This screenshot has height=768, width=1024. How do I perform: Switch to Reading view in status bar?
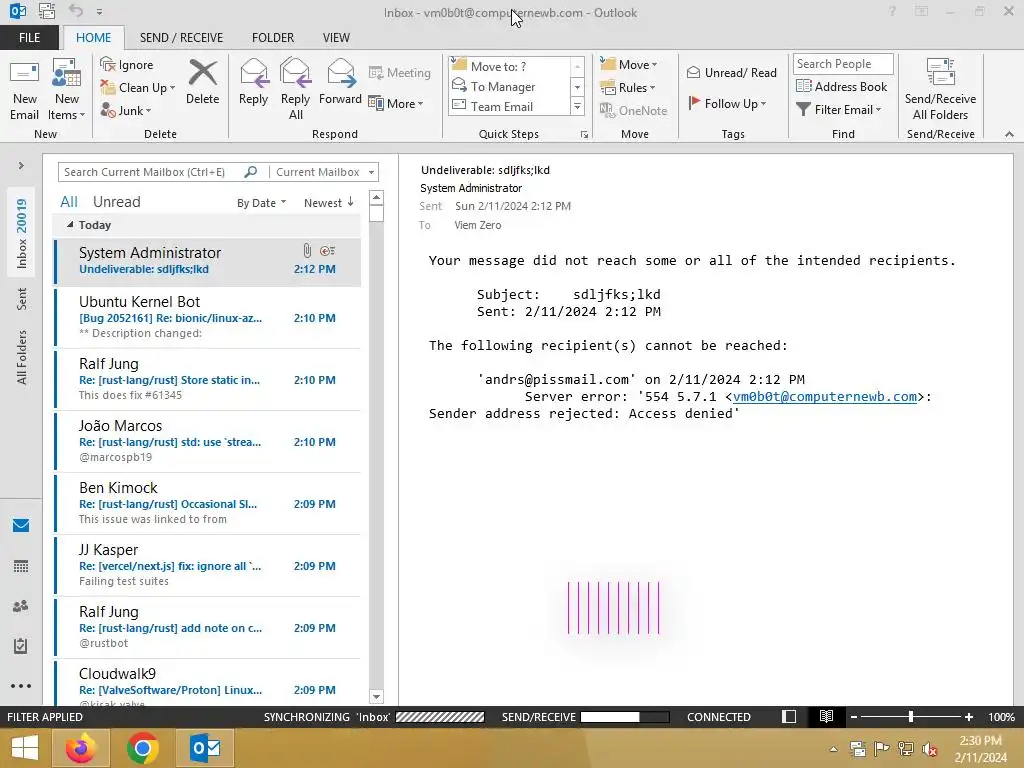826,716
